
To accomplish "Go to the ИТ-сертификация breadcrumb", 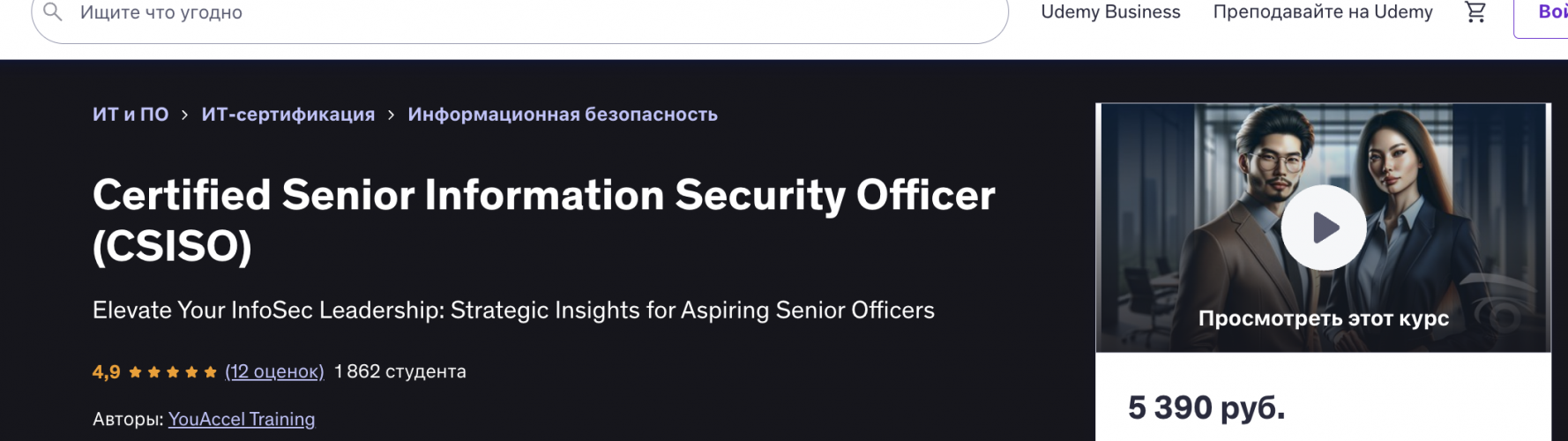I will [287, 115].
